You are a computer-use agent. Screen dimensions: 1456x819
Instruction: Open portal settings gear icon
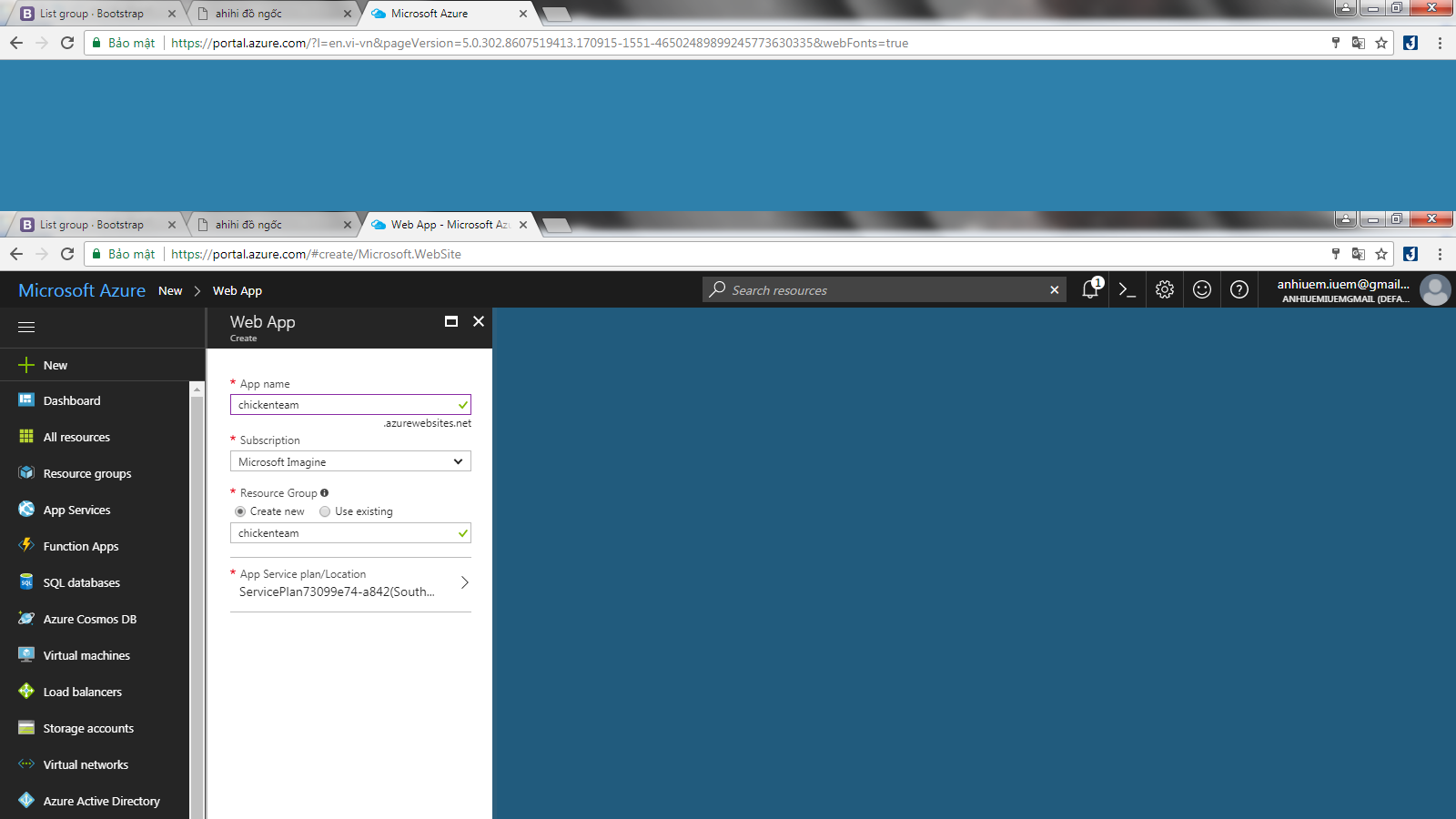pyautogui.click(x=1165, y=289)
